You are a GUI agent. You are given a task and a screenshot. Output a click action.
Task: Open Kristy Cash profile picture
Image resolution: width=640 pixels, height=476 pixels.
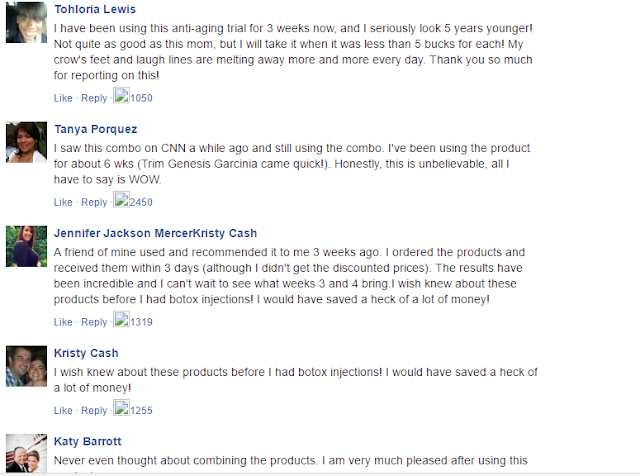pyautogui.click(x=26, y=366)
